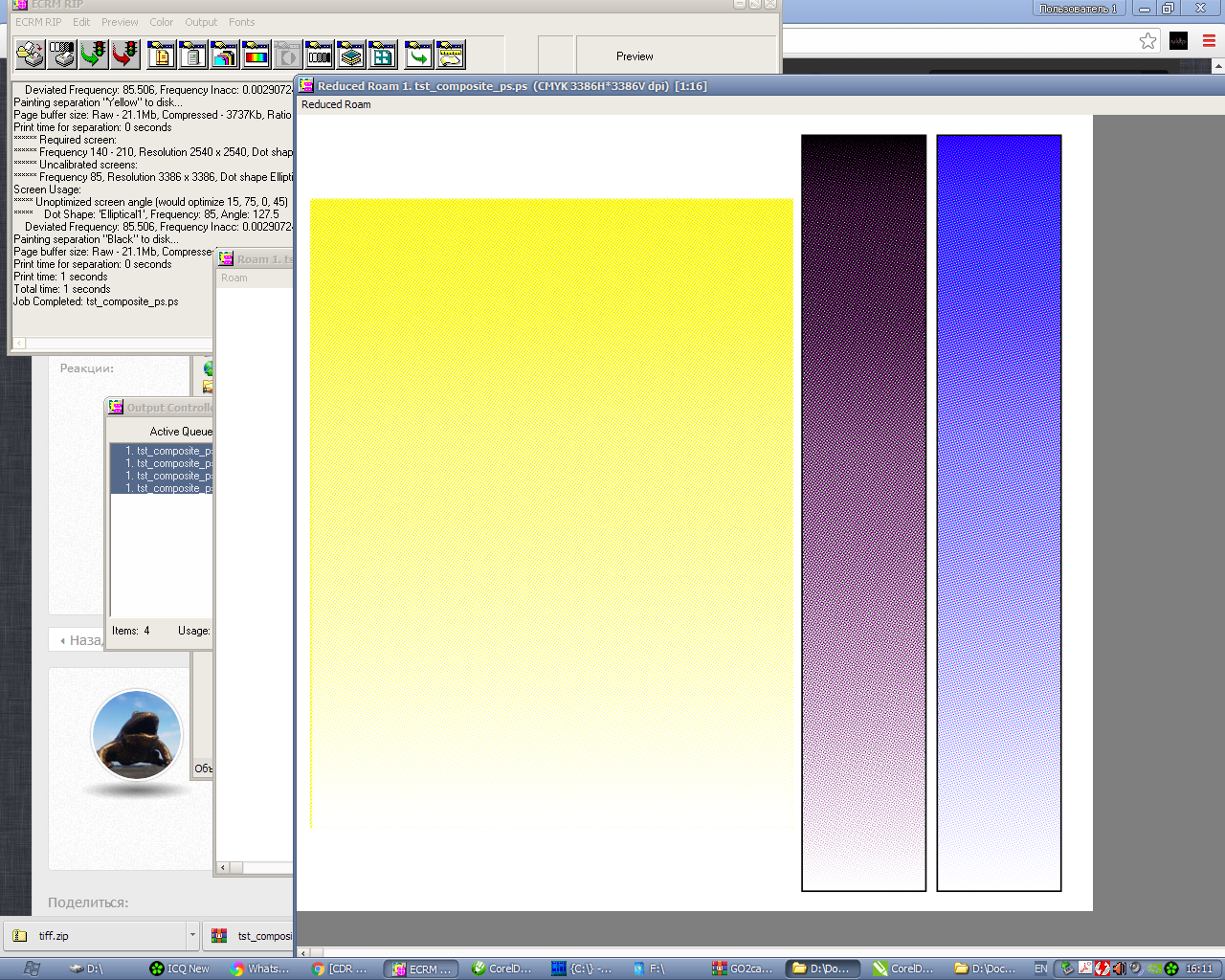Click the first toolbar icon with printer
Viewport: 1225px width, 980px height.
[31, 55]
